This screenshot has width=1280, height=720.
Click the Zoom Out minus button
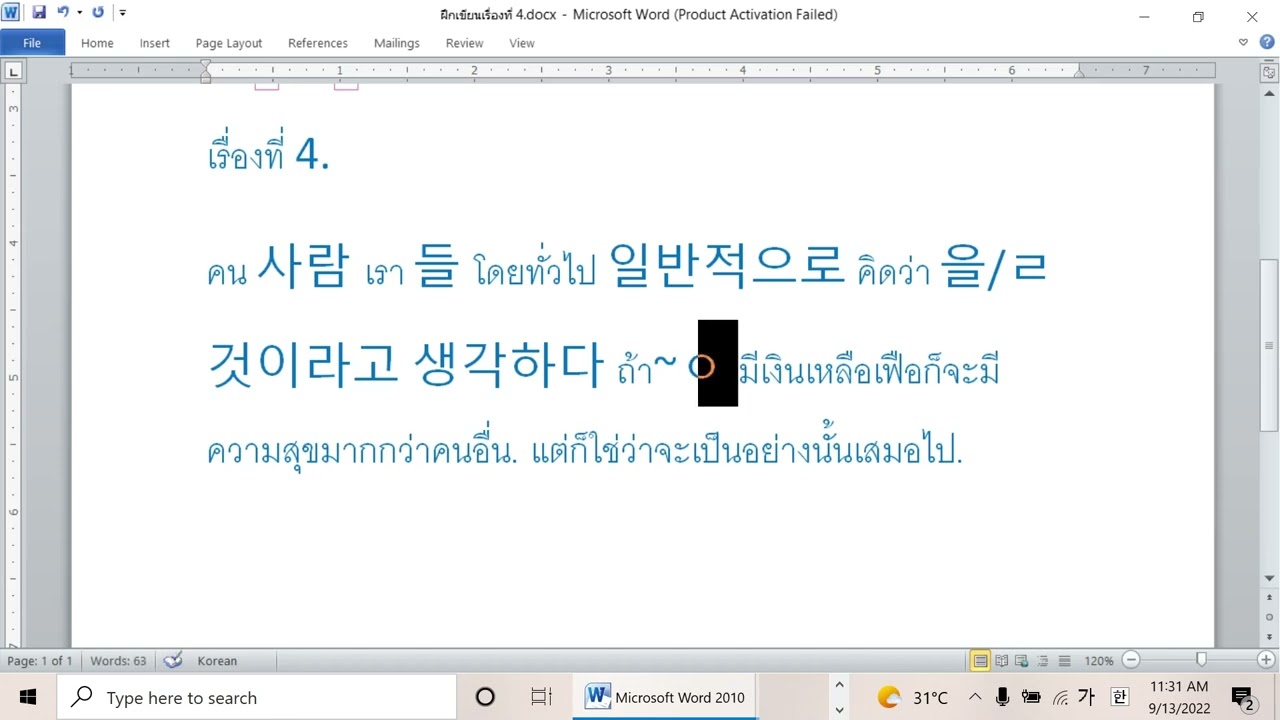pos(1131,660)
